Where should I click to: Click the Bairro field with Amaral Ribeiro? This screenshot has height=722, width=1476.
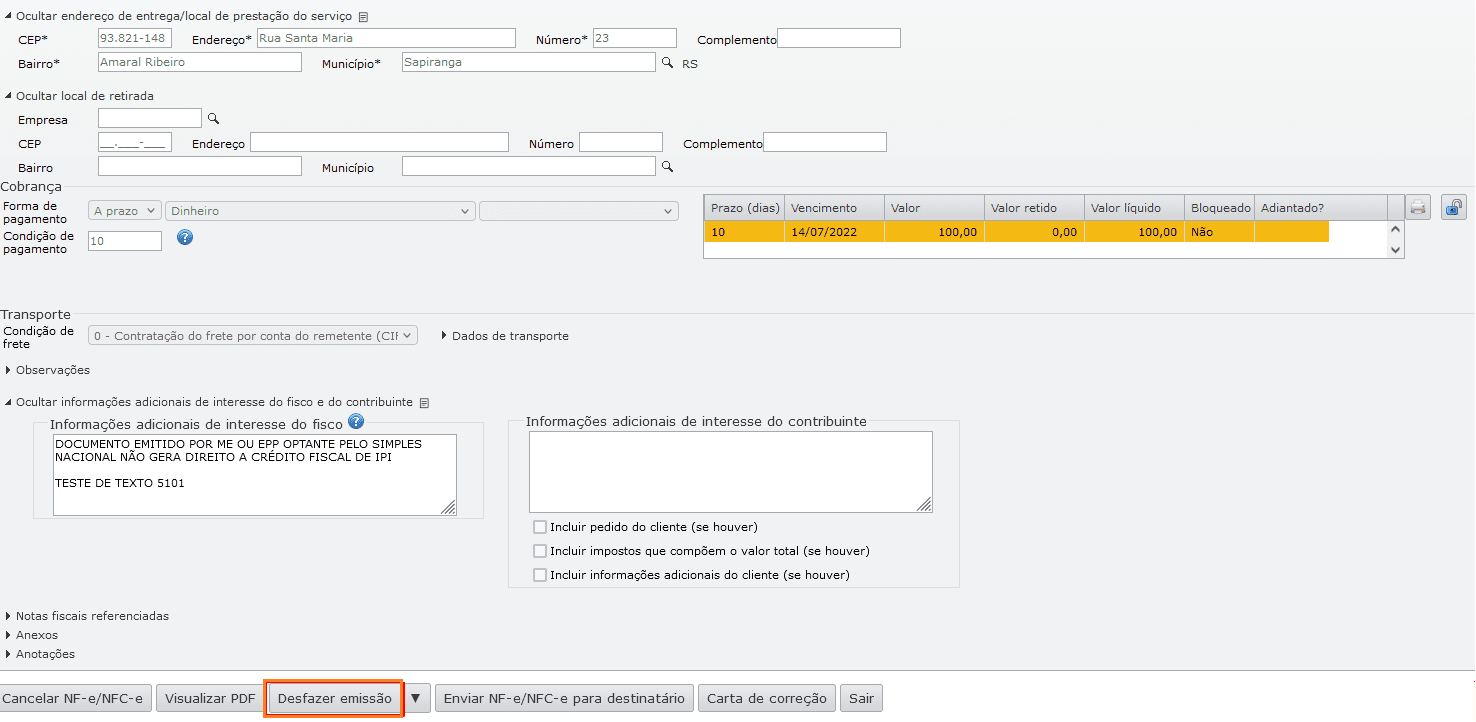pos(200,62)
